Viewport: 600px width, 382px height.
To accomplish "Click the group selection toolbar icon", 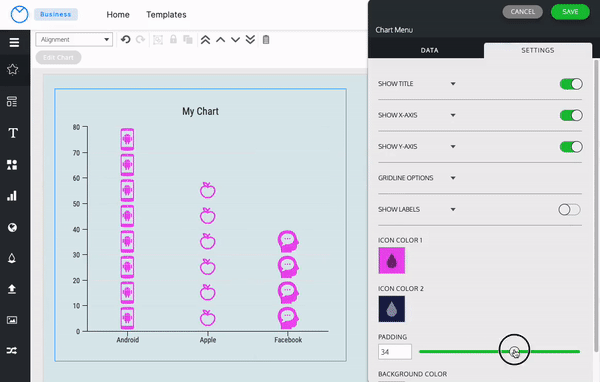I will pos(158,40).
